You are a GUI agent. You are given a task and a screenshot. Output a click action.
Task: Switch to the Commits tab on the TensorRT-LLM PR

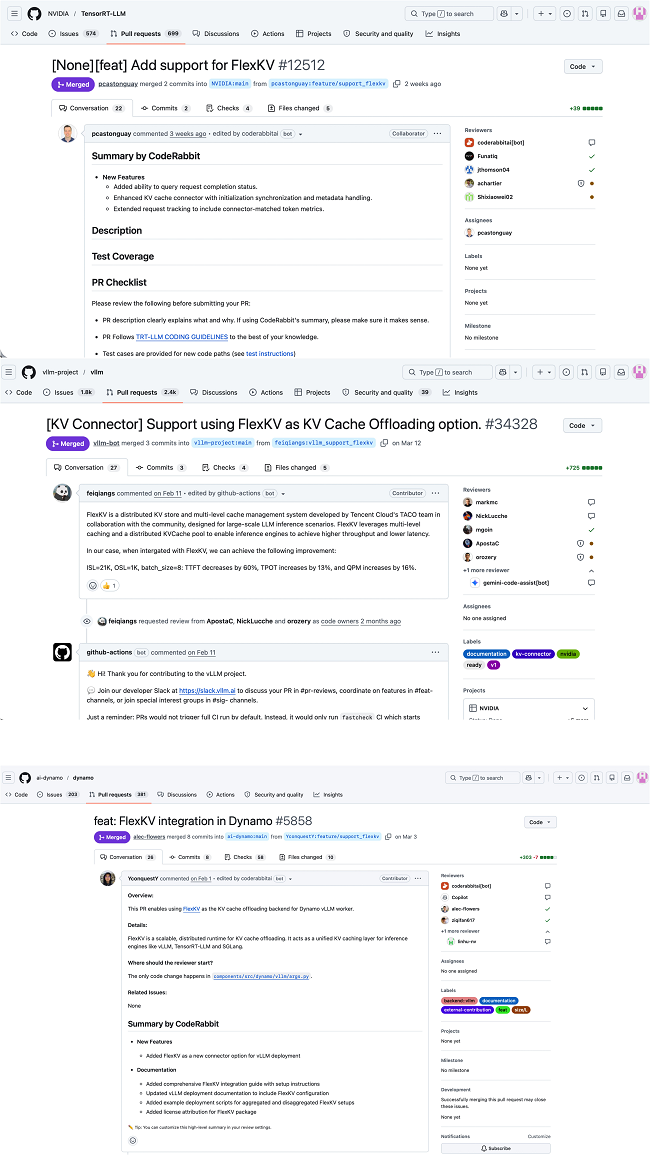pyautogui.click(x=166, y=108)
